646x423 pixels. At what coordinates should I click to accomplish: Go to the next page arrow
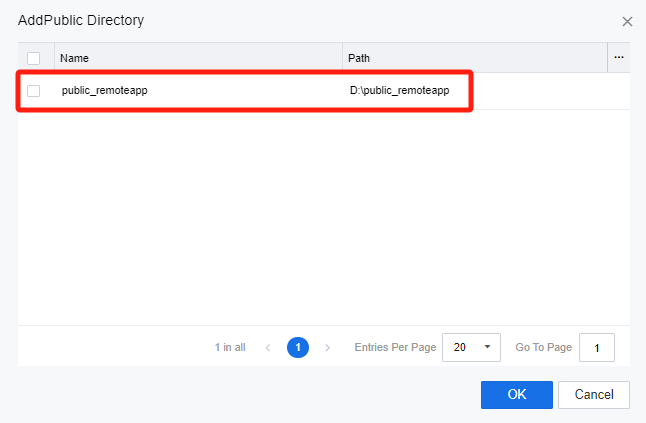pos(327,348)
